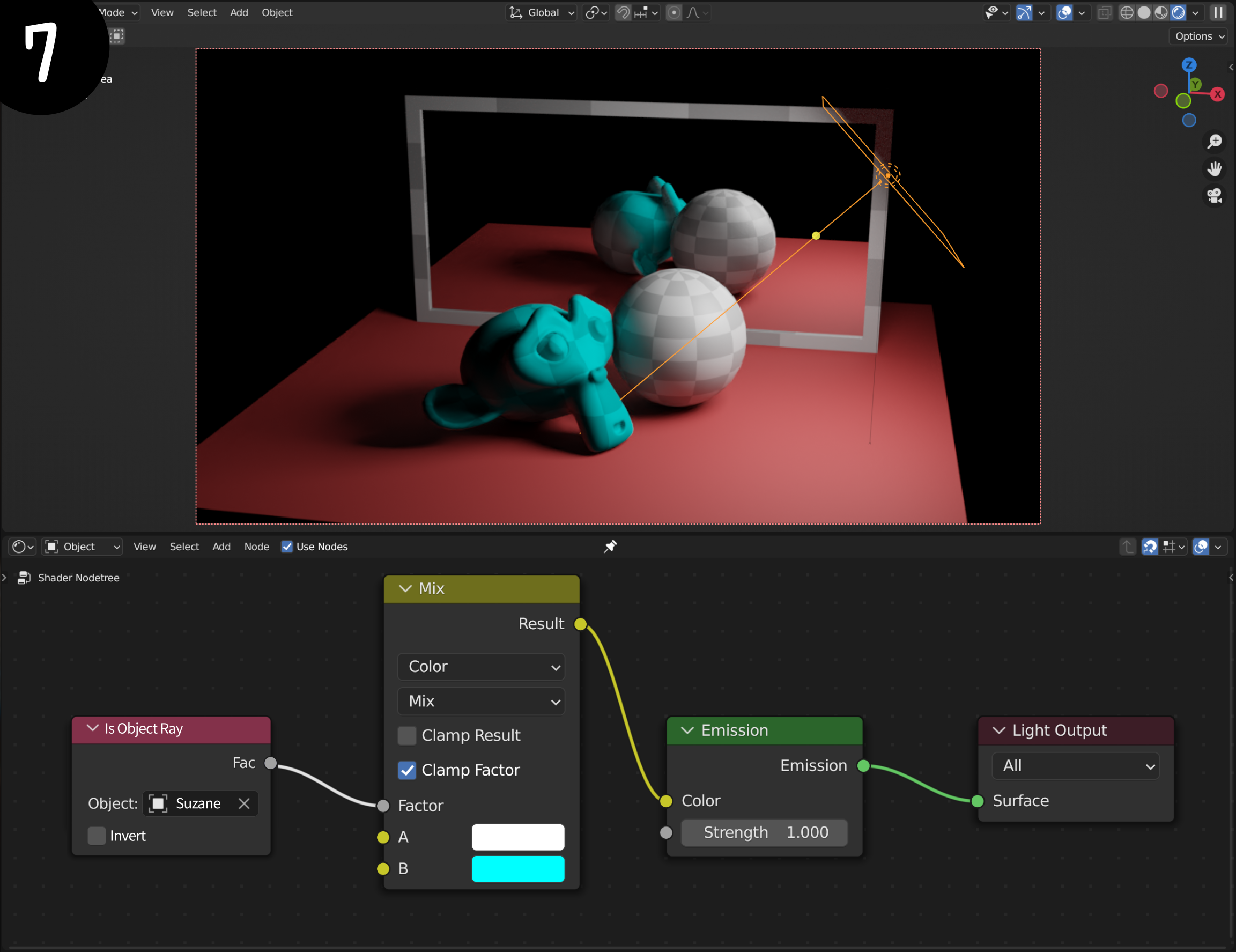Screen dimensions: 1236x952
Task: Switch to solid viewport shading
Action: point(1144,12)
